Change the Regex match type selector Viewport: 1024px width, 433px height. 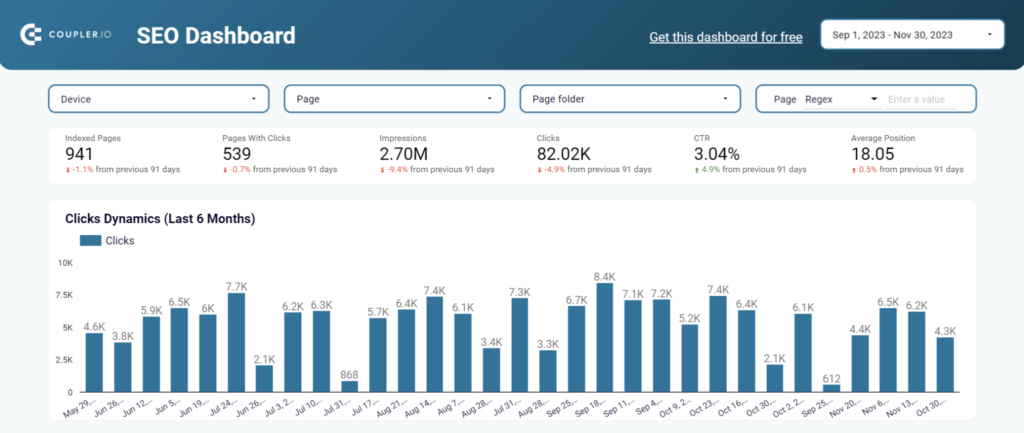tap(840, 99)
